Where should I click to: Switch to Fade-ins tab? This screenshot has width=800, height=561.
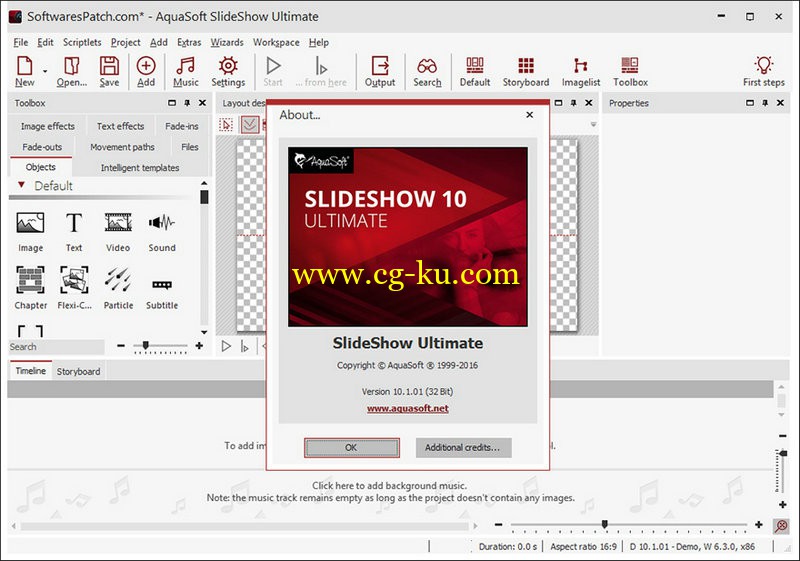pos(182,126)
